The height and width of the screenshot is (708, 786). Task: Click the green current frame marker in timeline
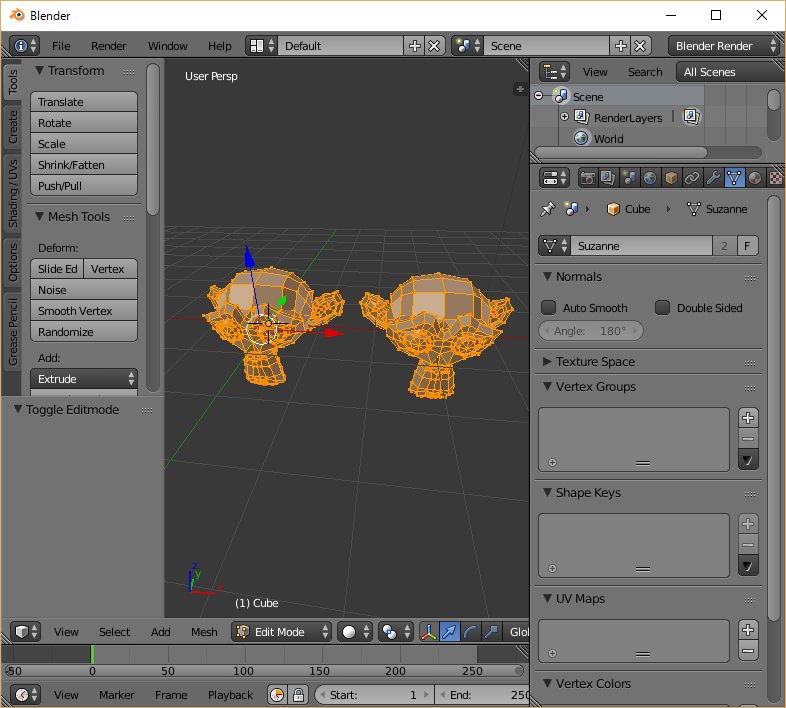pos(92,654)
